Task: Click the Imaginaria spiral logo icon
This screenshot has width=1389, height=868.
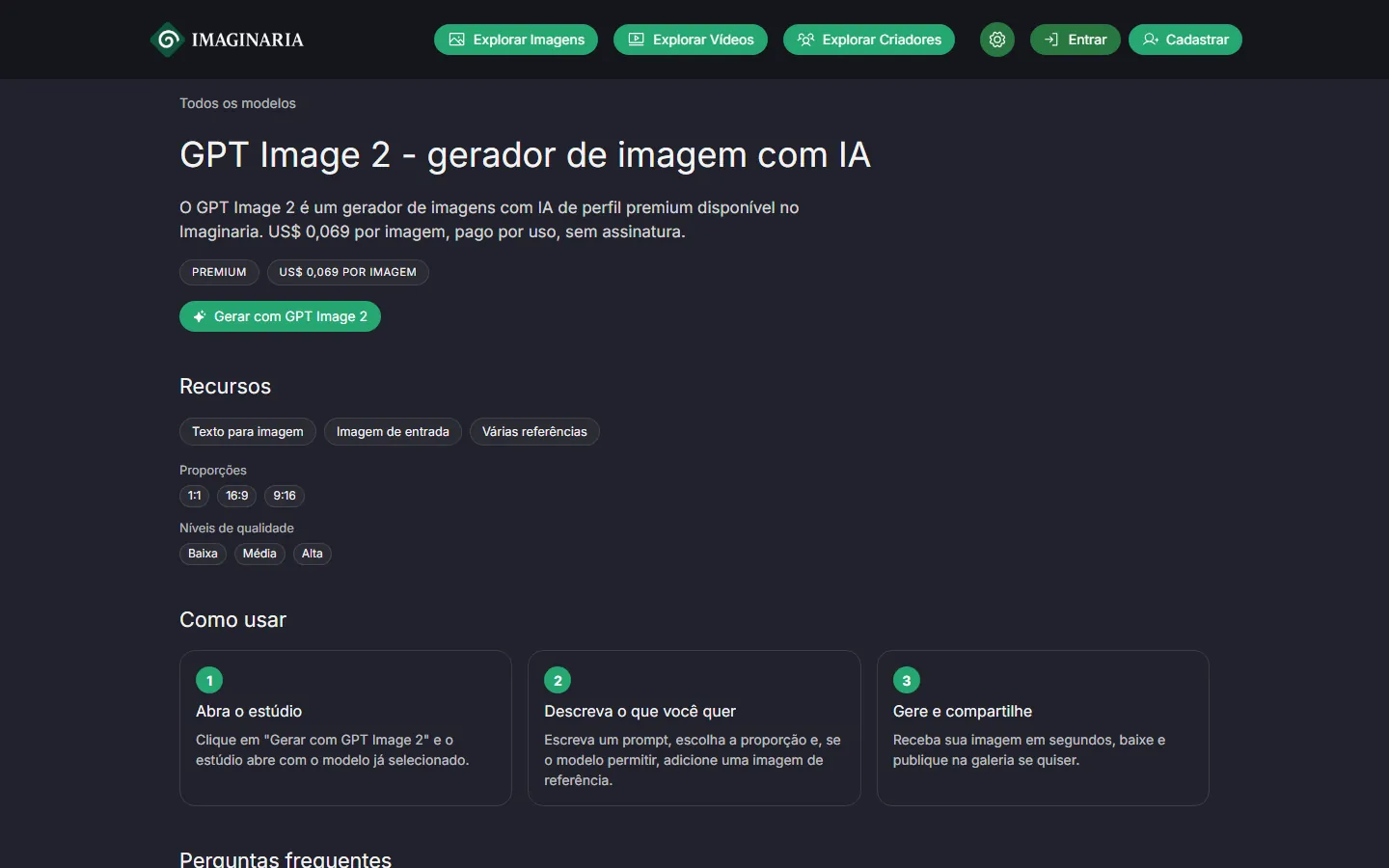Action: pos(167,40)
